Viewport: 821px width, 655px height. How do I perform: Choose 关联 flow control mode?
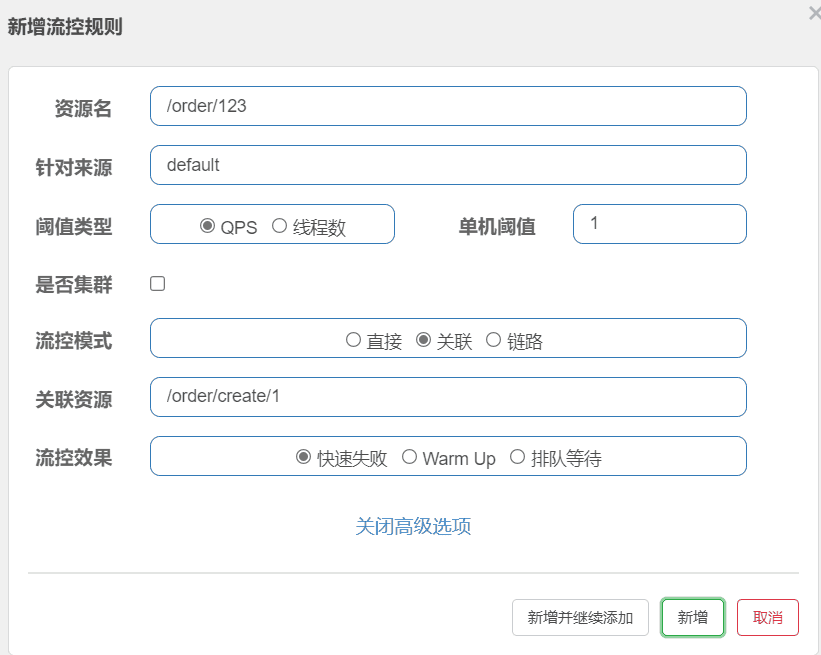tap(423, 340)
